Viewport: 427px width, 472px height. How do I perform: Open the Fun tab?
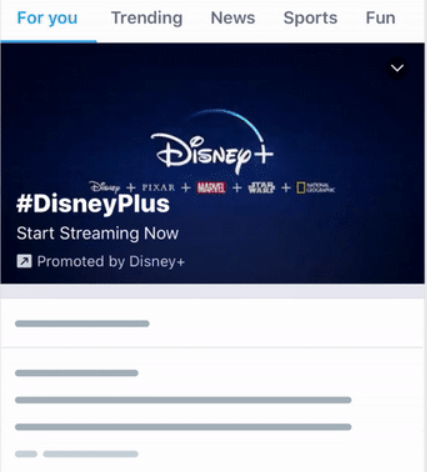pos(380,18)
